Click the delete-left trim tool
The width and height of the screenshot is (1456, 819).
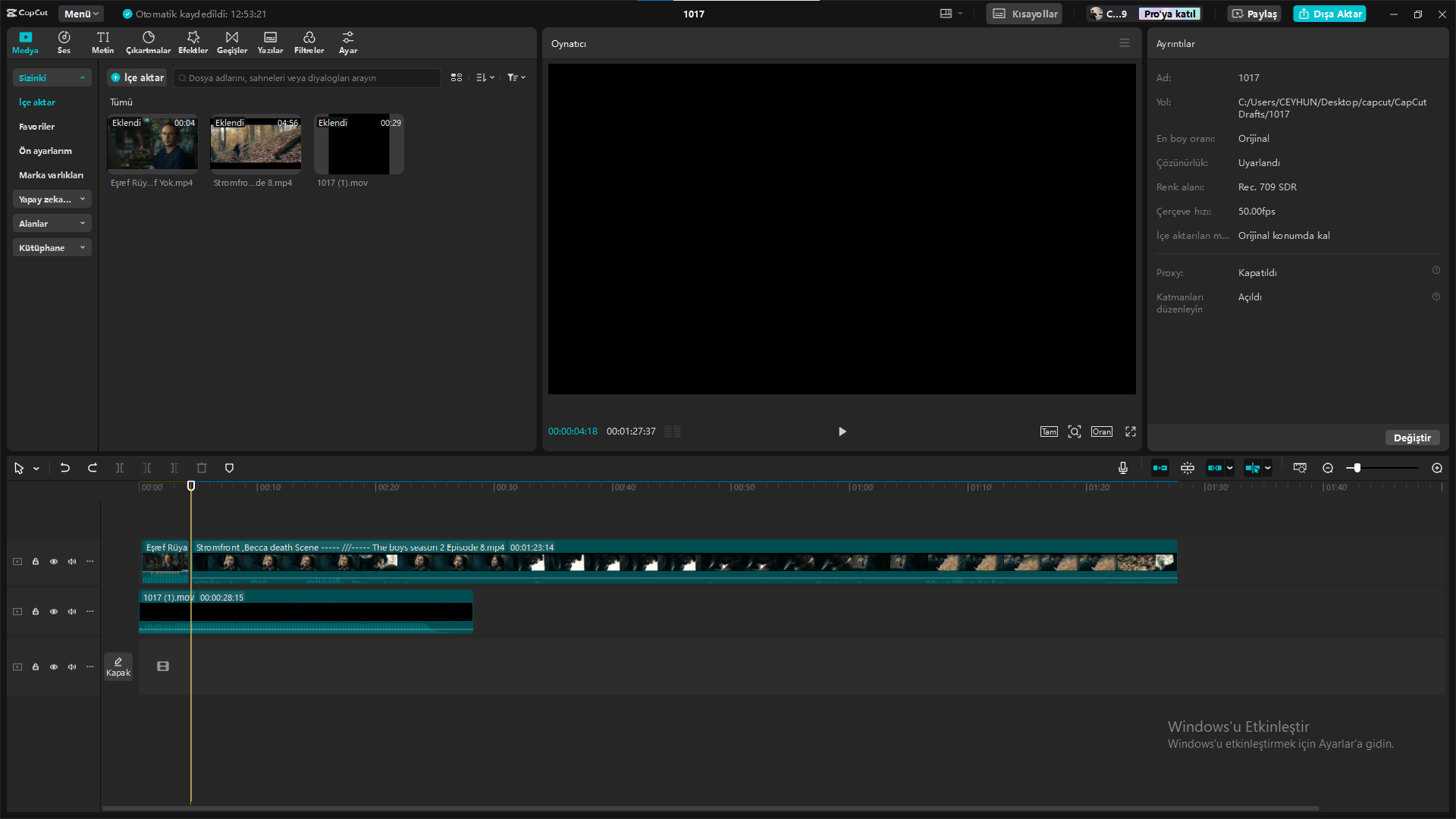coord(147,468)
